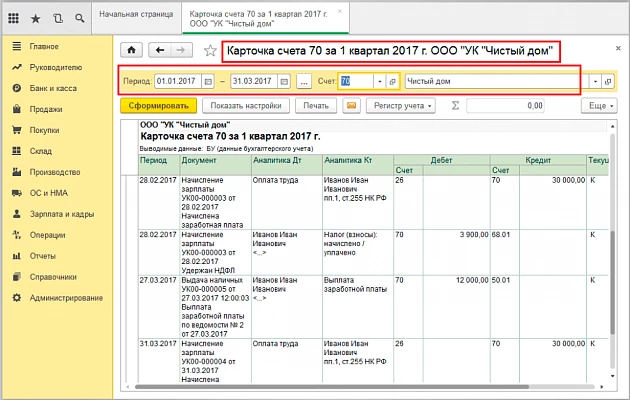Open the Руководителю section

[57, 67]
